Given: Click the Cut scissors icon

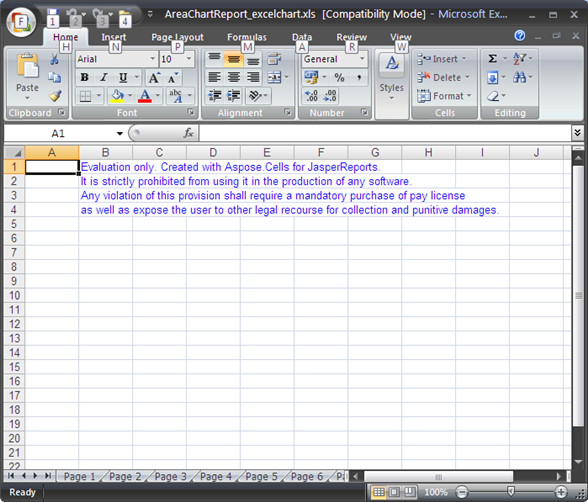Looking at the screenshot, I should (x=55, y=59).
